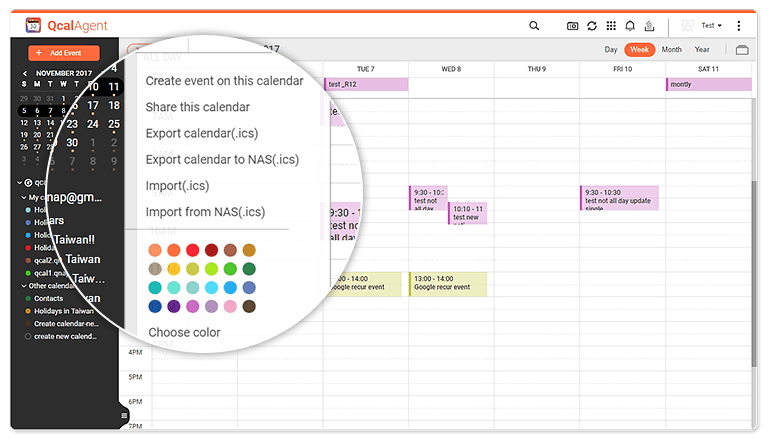Toggle the qcal1 calendar dot

coord(28,273)
